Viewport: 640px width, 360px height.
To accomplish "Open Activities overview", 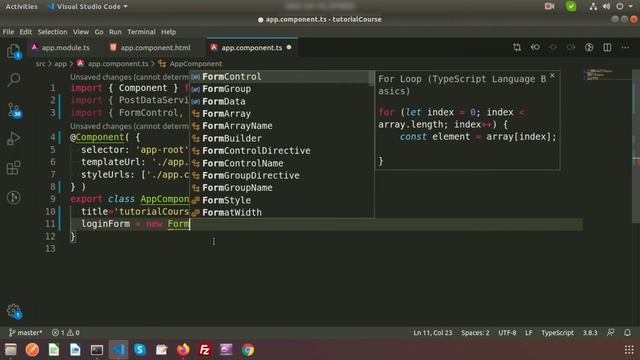I will [x=21, y=7].
